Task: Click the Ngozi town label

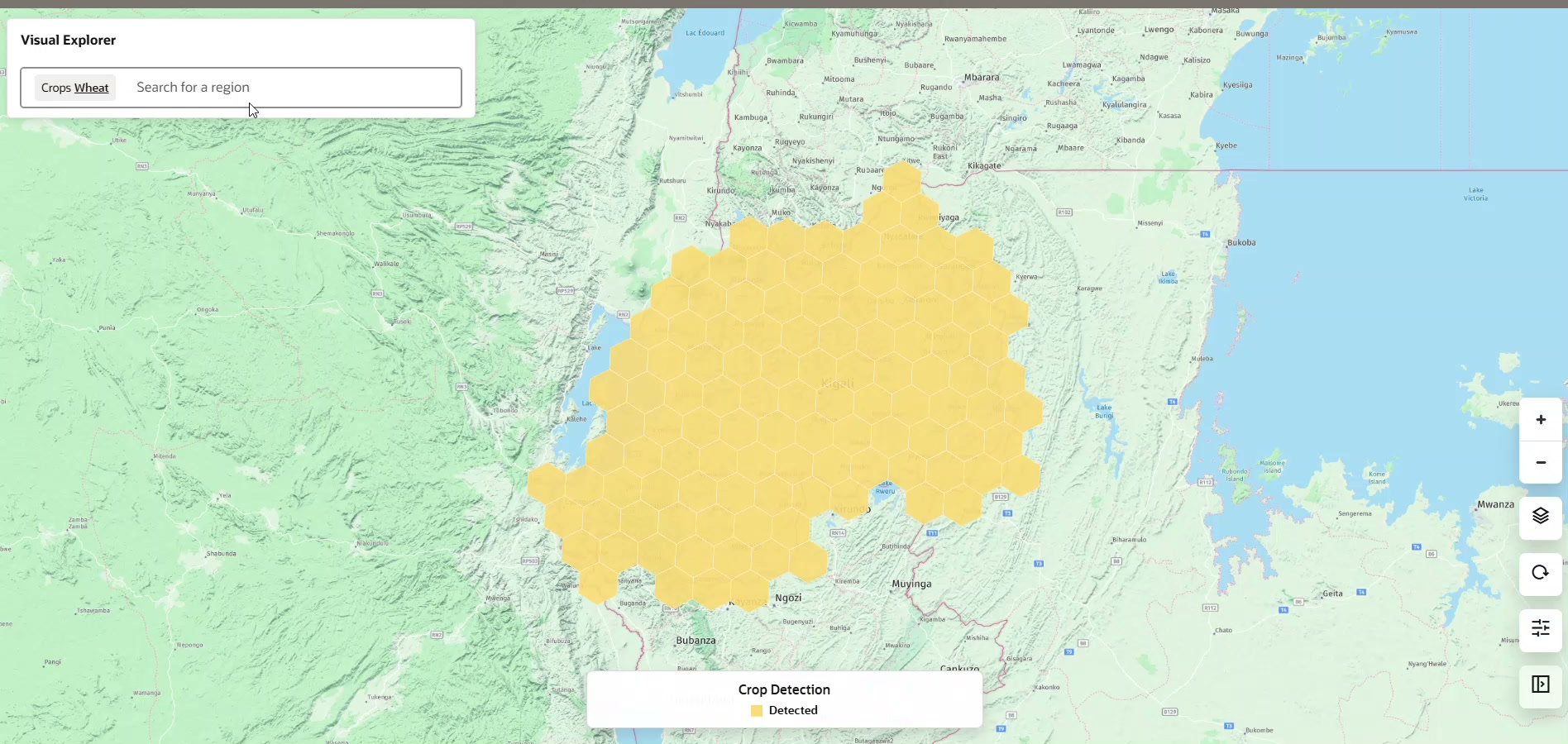Action: click(788, 598)
